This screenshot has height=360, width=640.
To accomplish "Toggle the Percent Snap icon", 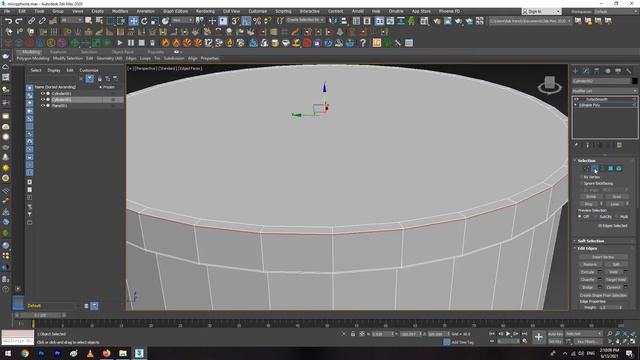I will point(257,20).
